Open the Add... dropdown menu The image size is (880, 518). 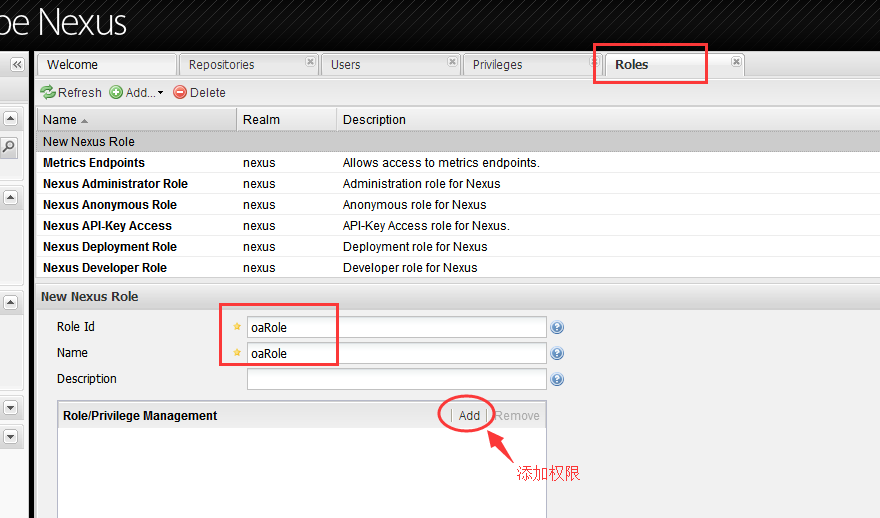(136, 93)
